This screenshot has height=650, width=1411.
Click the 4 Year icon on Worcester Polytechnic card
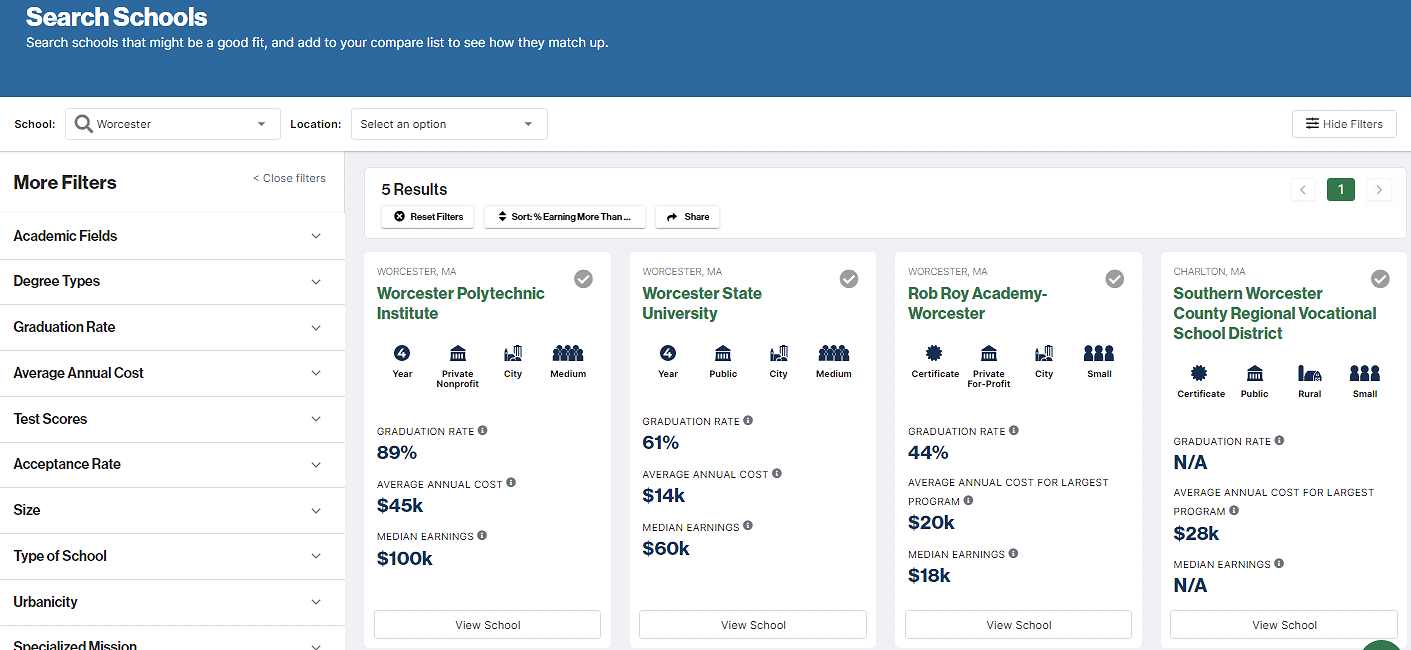tap(402, 353)
